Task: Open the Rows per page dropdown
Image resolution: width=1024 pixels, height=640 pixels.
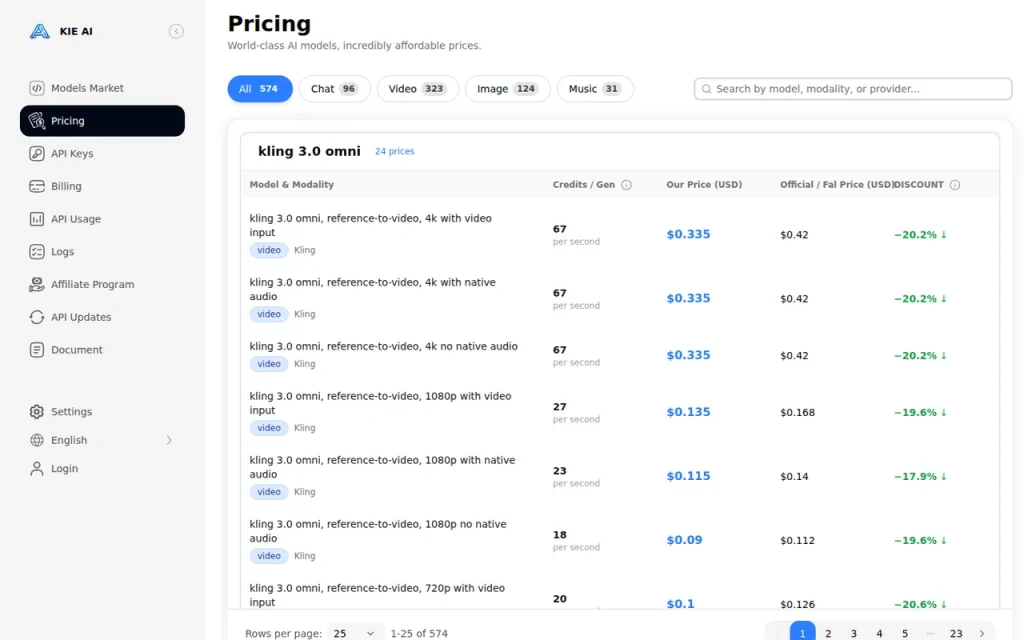Action: [x=355, y=633]
